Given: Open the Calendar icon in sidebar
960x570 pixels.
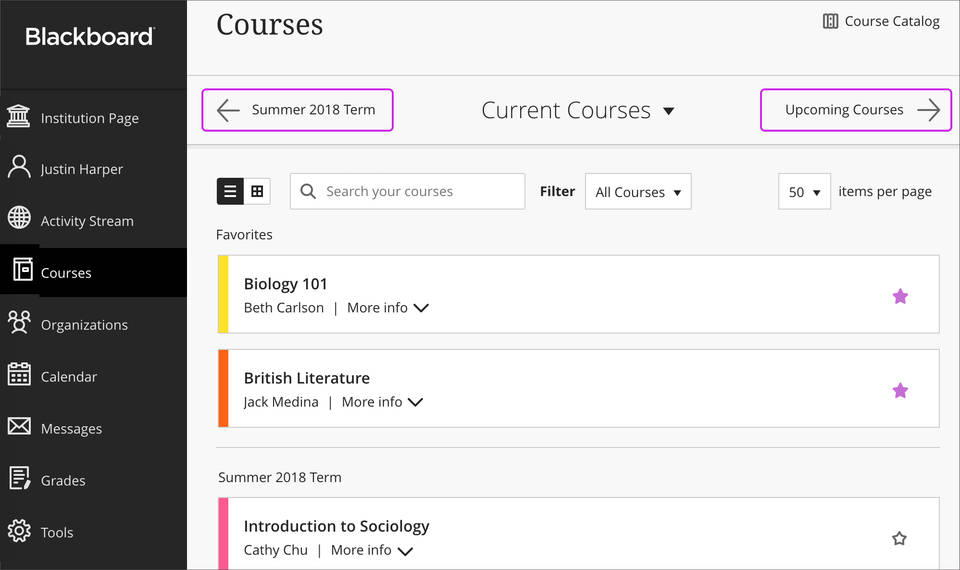Looking at the screenshot, I should pos(19,375).
